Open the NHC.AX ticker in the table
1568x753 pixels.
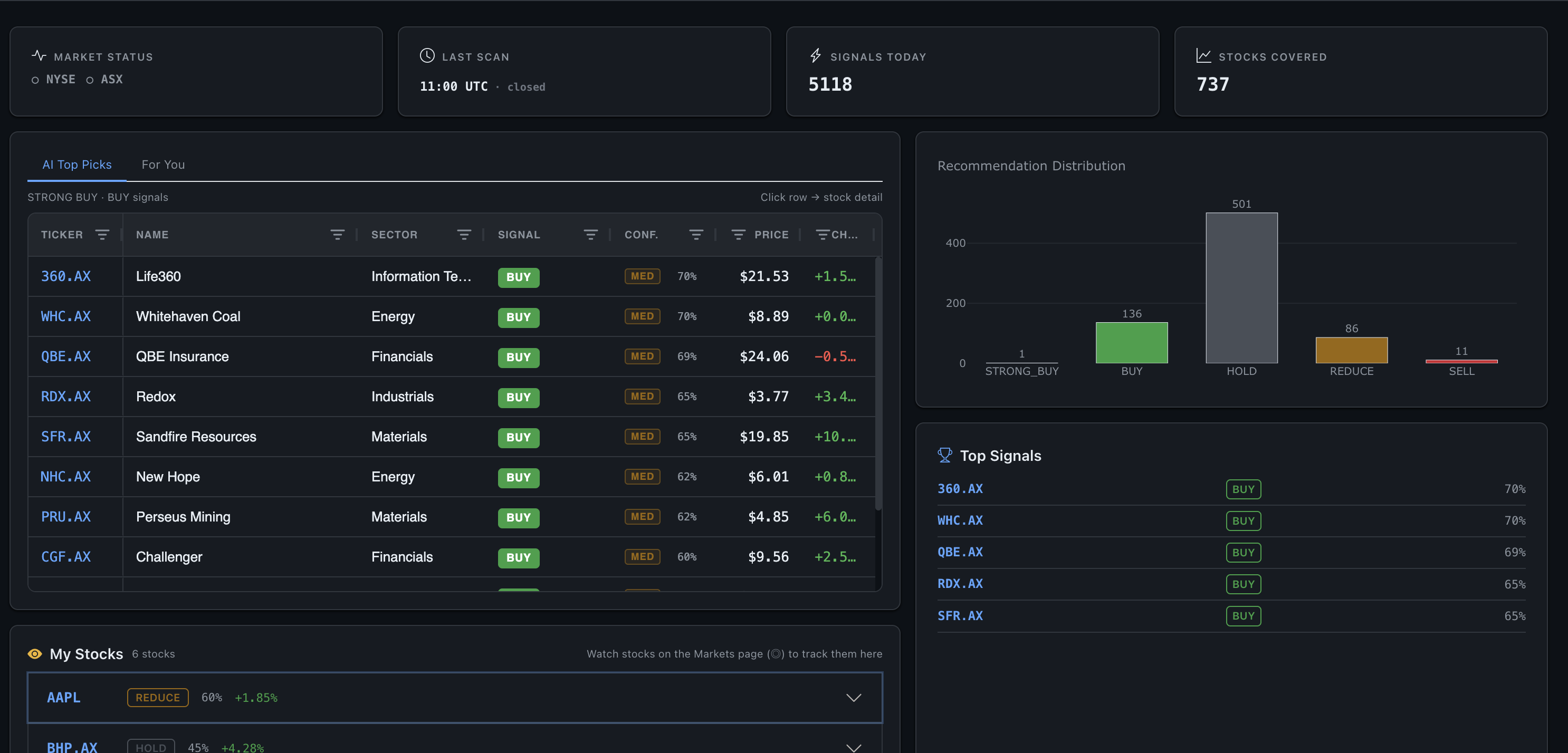[66, 477]
